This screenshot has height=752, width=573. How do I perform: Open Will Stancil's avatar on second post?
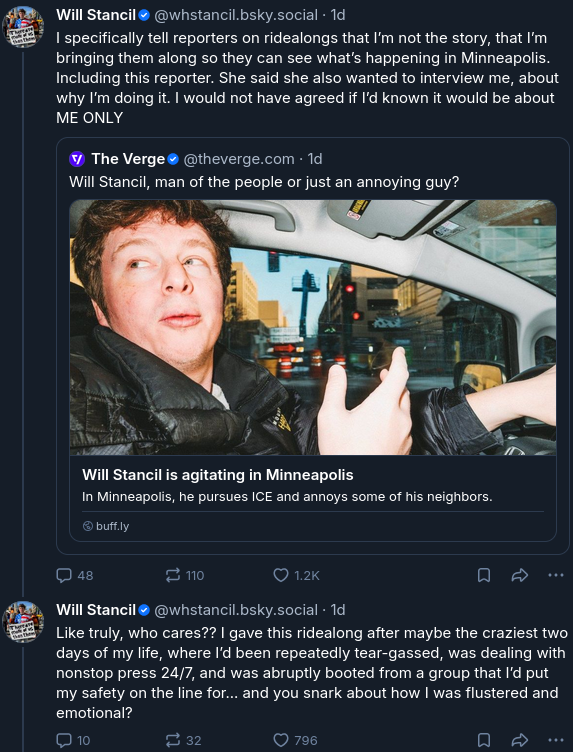pos(23,622)
